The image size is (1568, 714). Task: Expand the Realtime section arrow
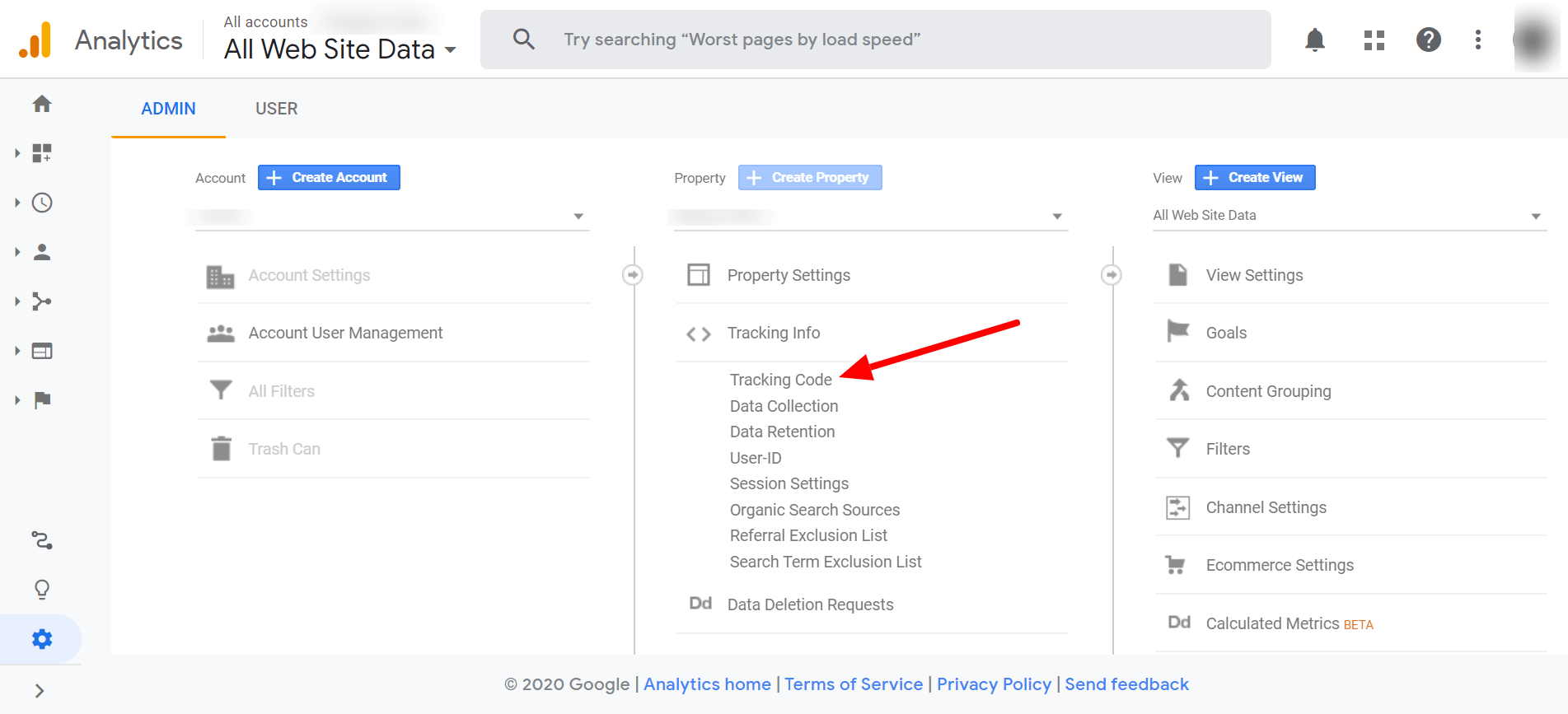click(17, 203)
